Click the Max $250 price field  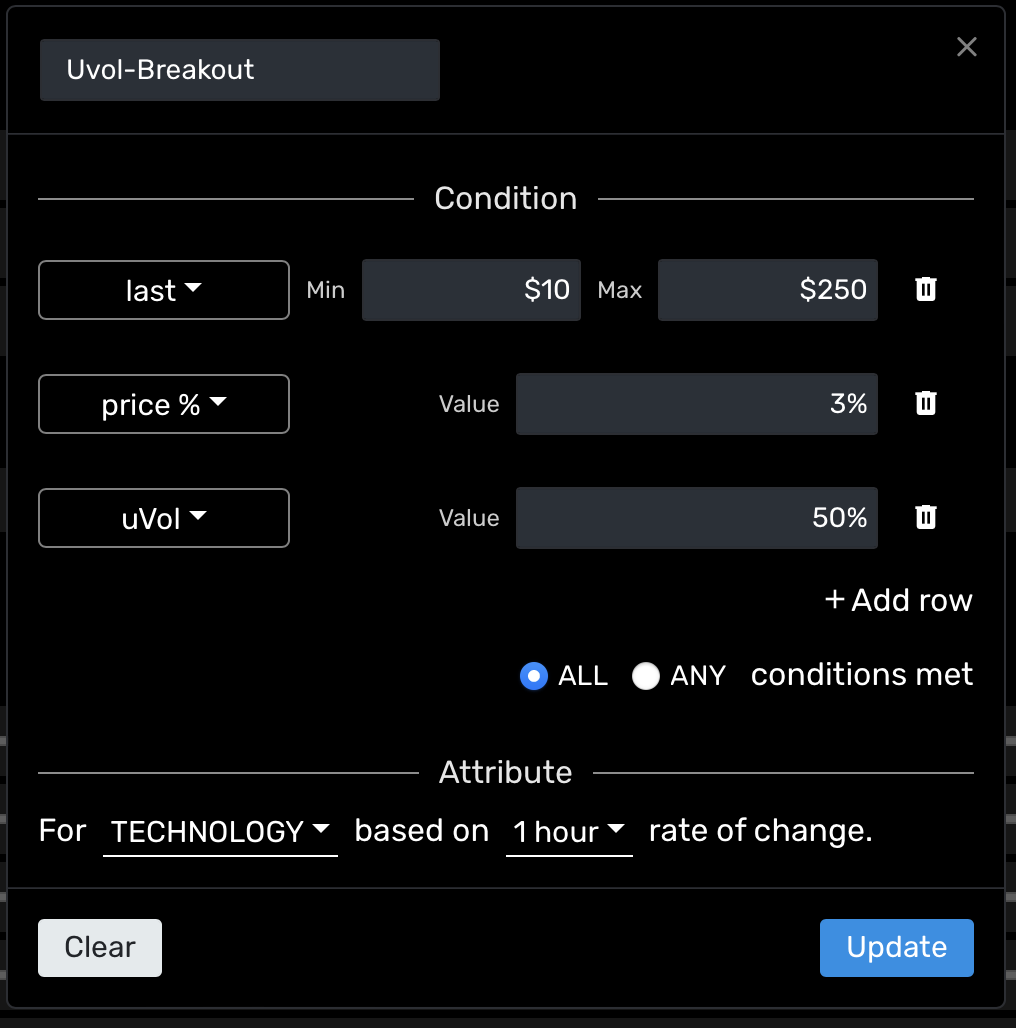tap(767, 290)
